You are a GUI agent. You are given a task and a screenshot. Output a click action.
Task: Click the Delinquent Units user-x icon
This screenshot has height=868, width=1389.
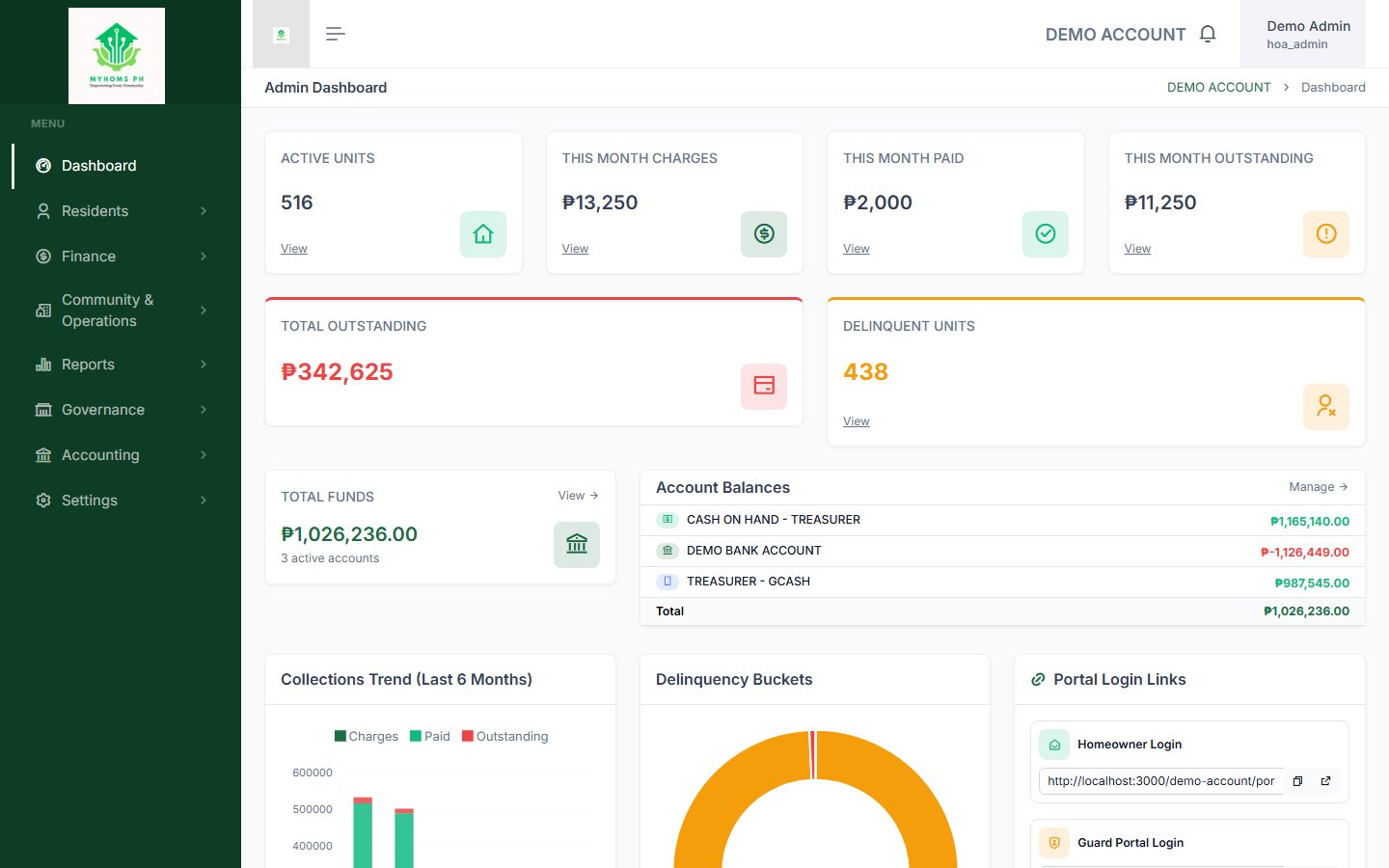(x=1326, y=406)
